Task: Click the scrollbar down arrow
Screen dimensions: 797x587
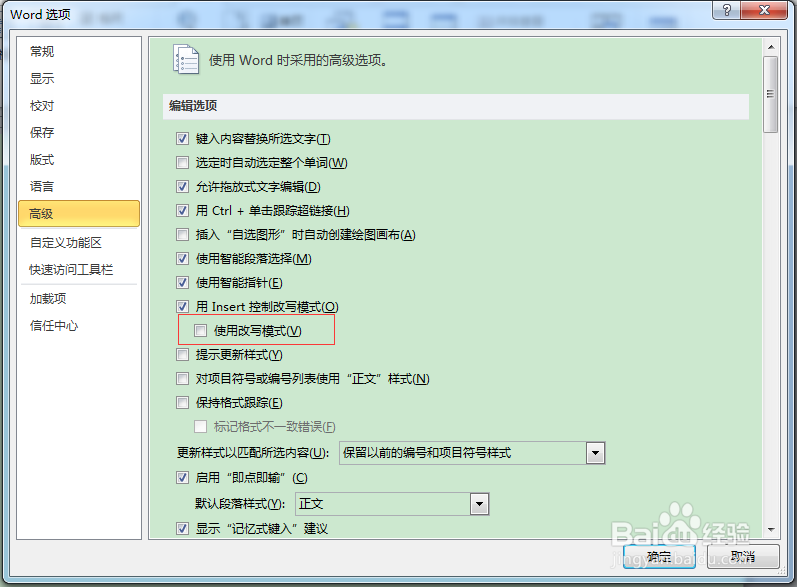Action: (771, 530)
